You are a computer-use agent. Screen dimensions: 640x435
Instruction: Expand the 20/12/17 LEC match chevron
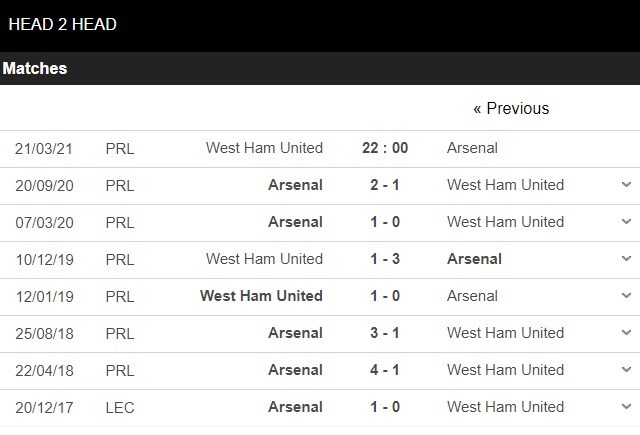point(626,407)
